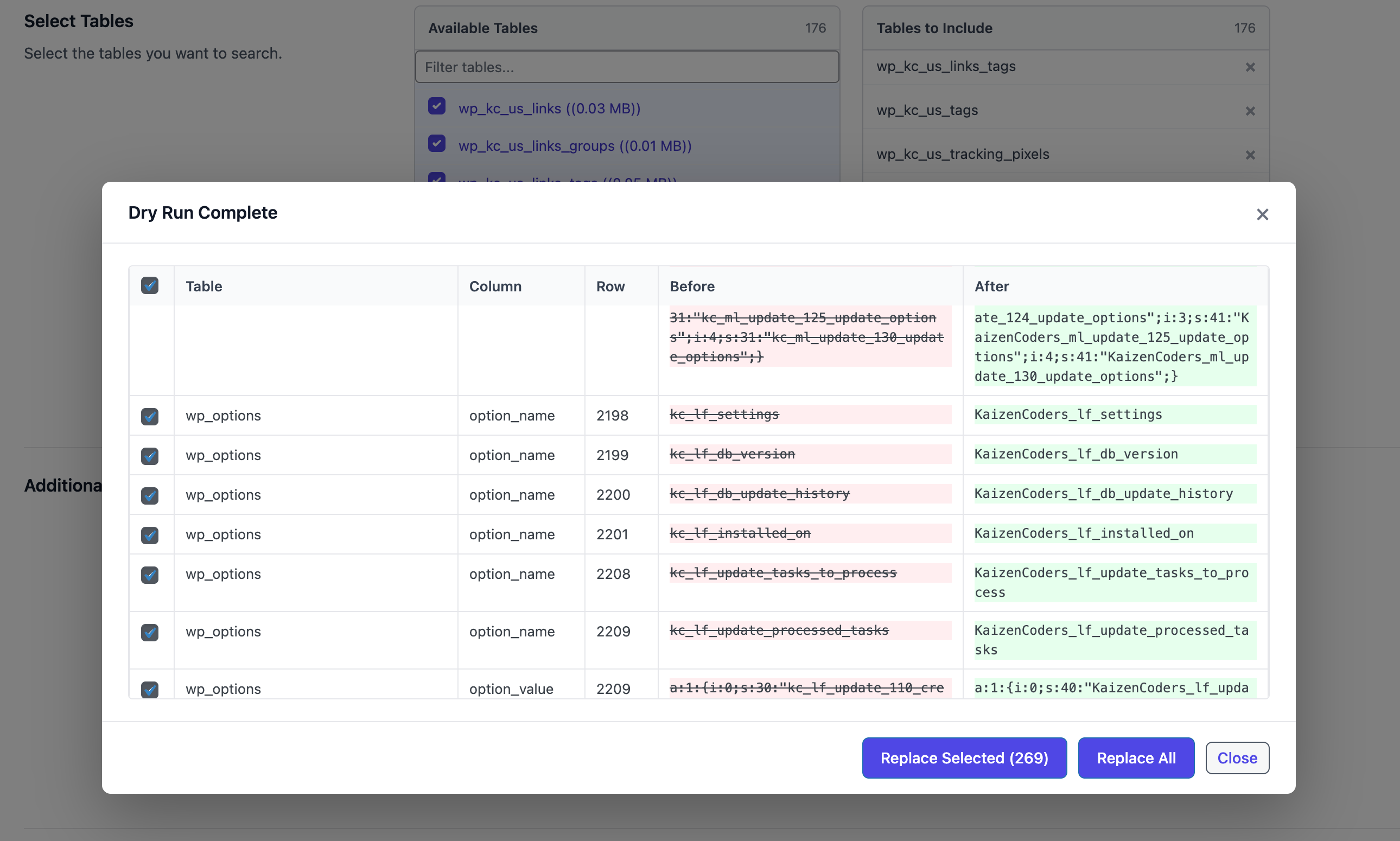Uncheck the option_name row 2209 checkbox
Image resolution: width=1400 pixels, height=841 pixels.
point(150,632)
